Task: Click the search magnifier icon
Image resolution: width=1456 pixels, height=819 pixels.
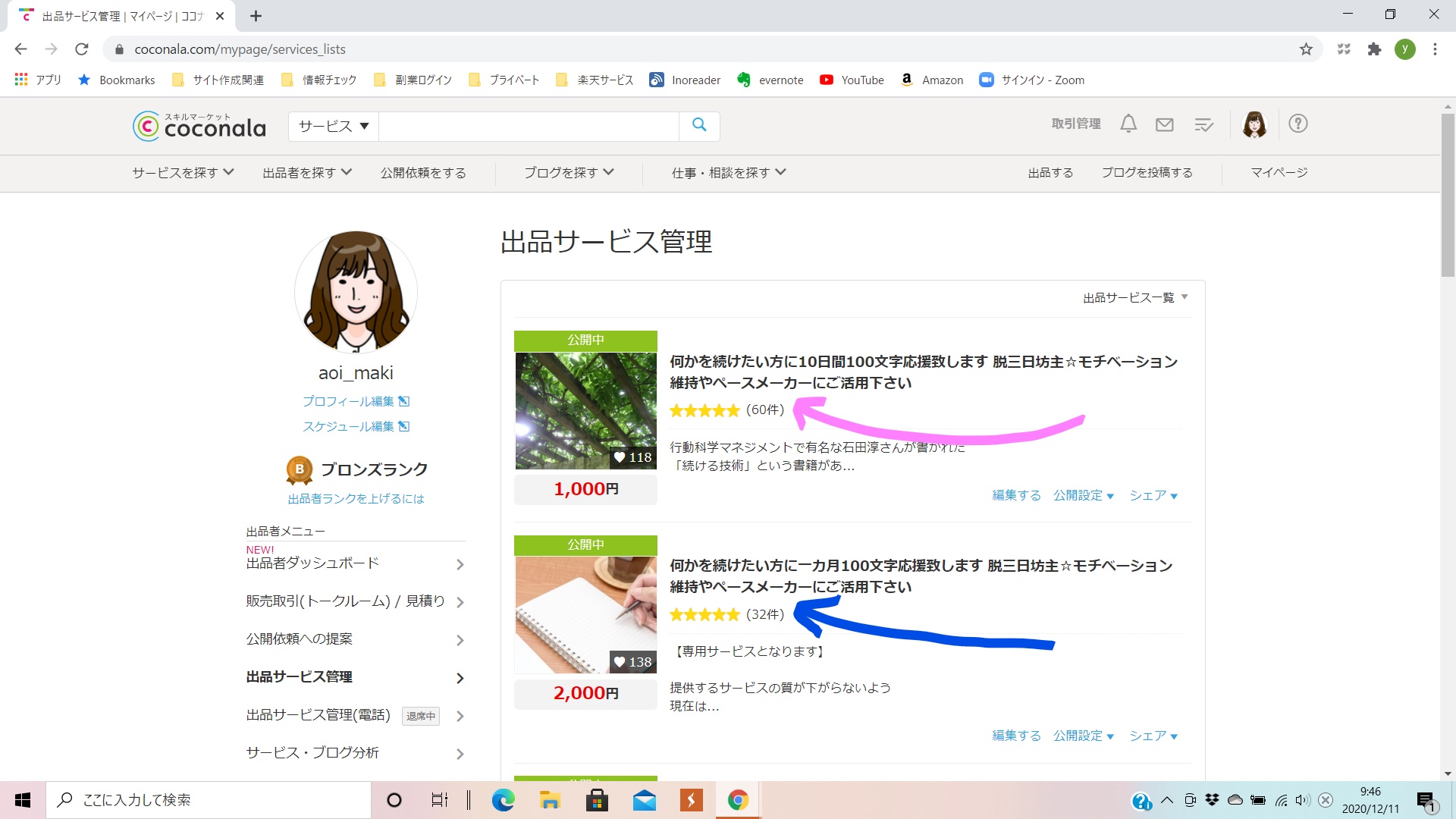Action: 700,125
